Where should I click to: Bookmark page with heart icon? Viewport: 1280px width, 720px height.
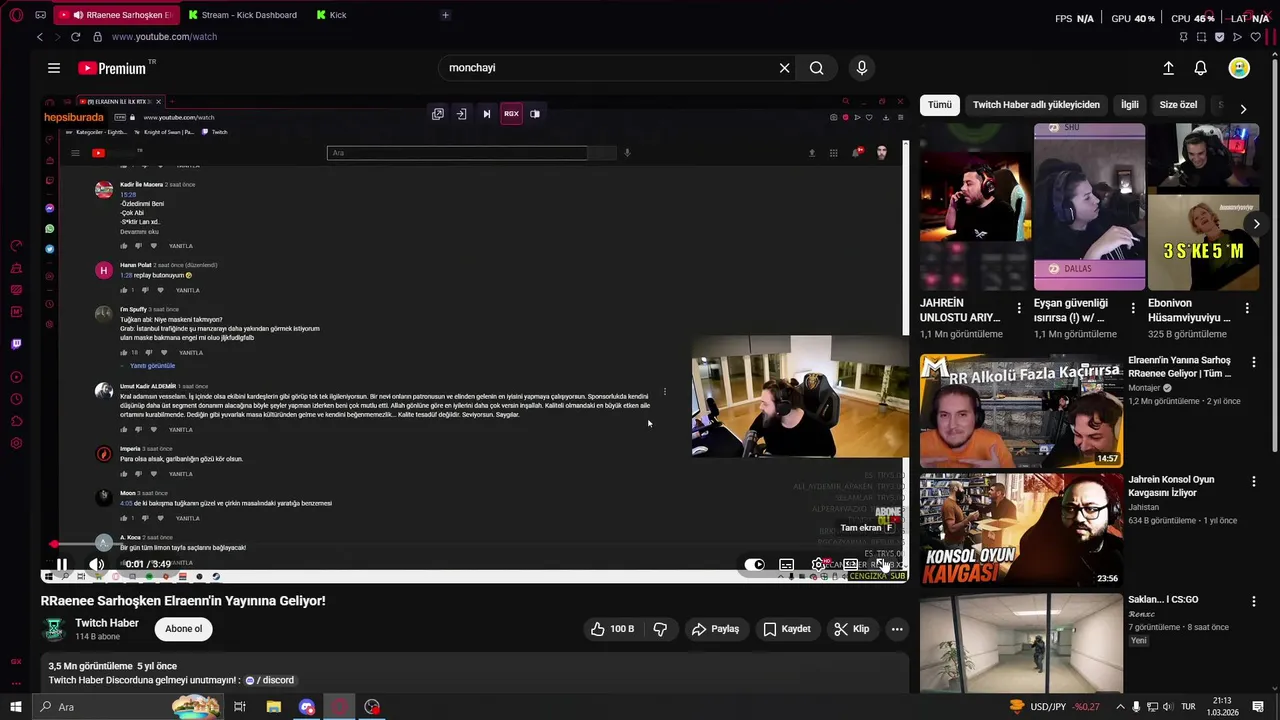click(1256, 37)
